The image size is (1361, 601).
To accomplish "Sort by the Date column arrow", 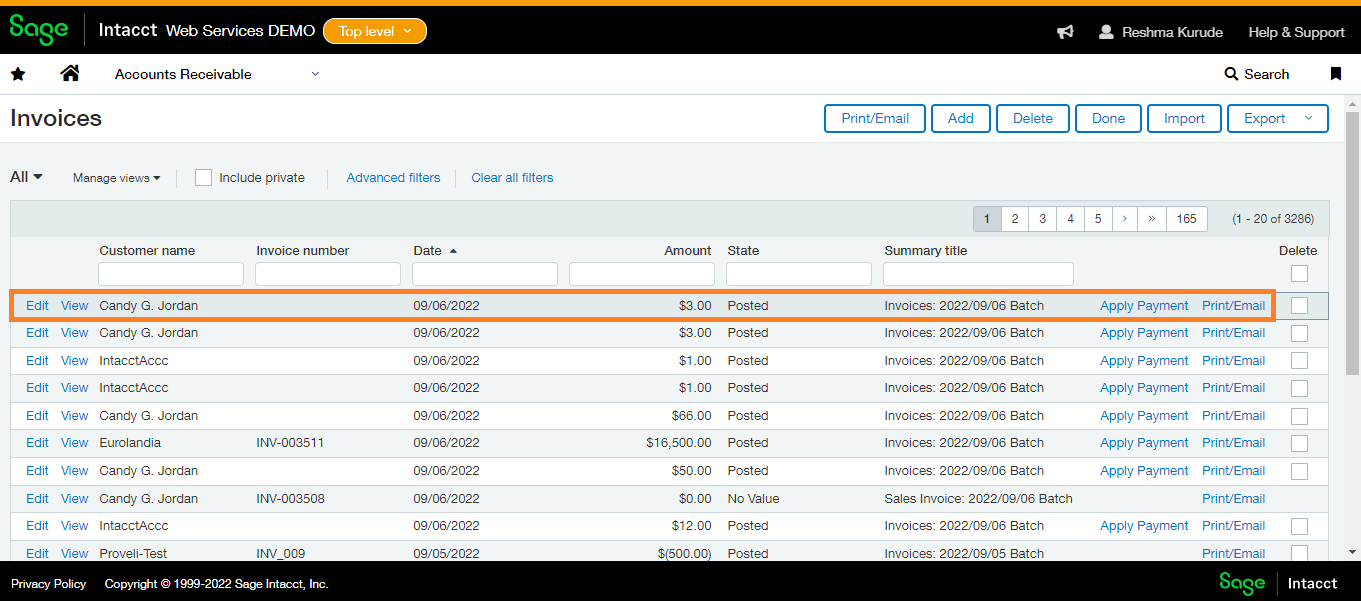I will 453,251.
